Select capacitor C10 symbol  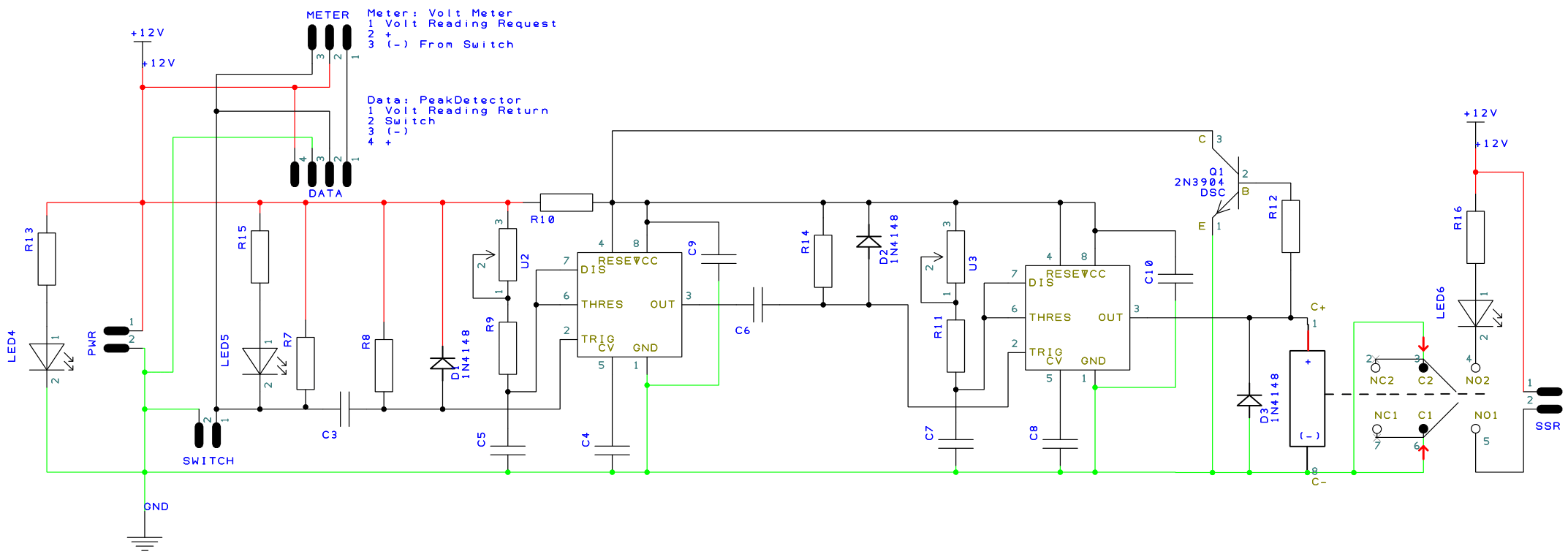[1175, 278]
